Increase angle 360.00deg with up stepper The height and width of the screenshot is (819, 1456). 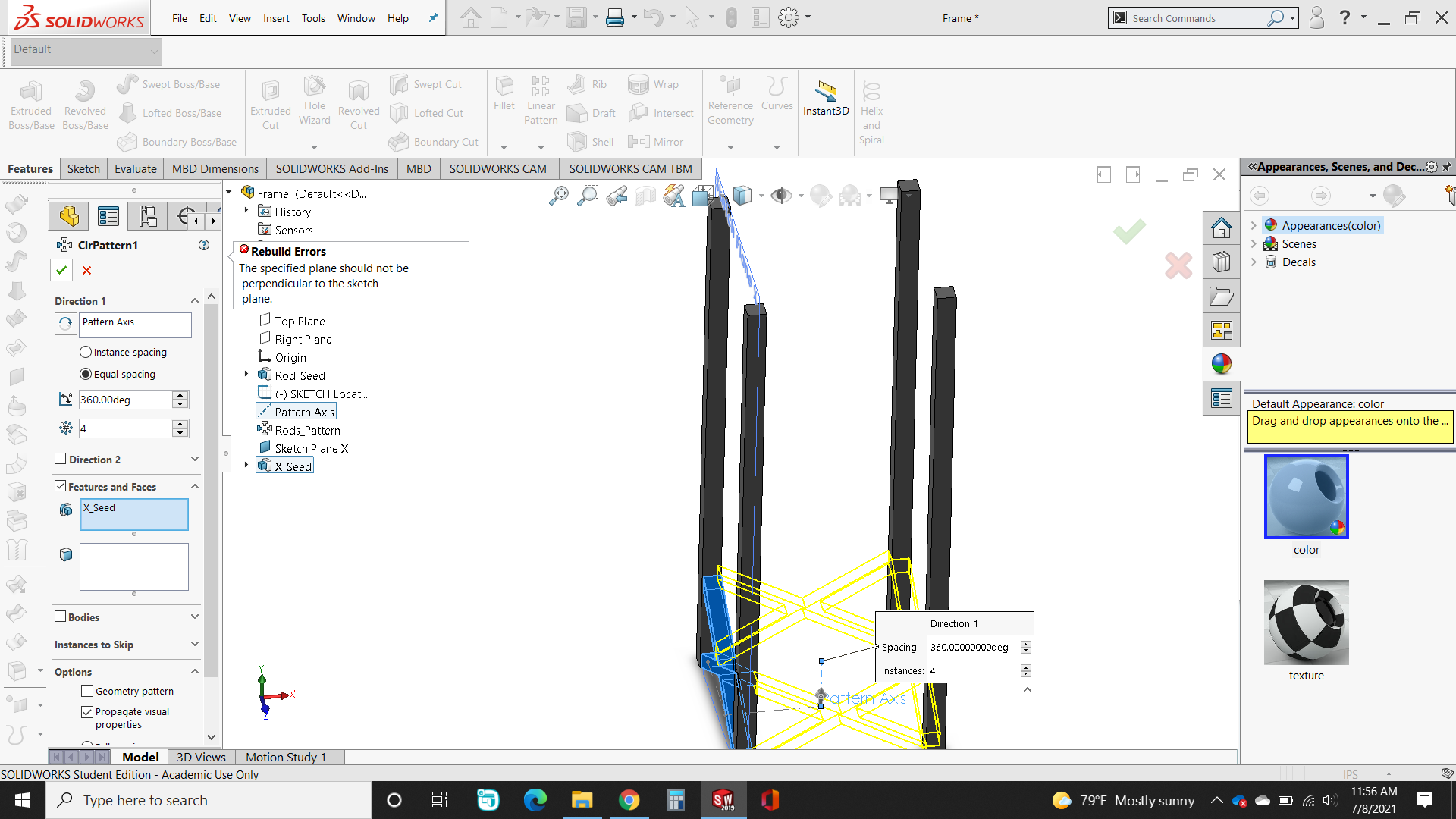pos(180,395)
